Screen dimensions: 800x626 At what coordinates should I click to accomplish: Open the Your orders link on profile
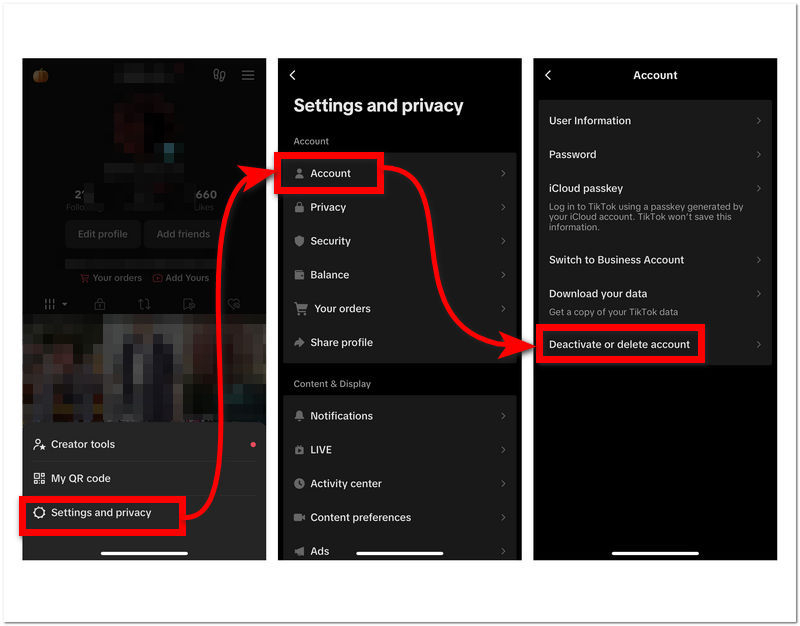(x=111, y=278)
